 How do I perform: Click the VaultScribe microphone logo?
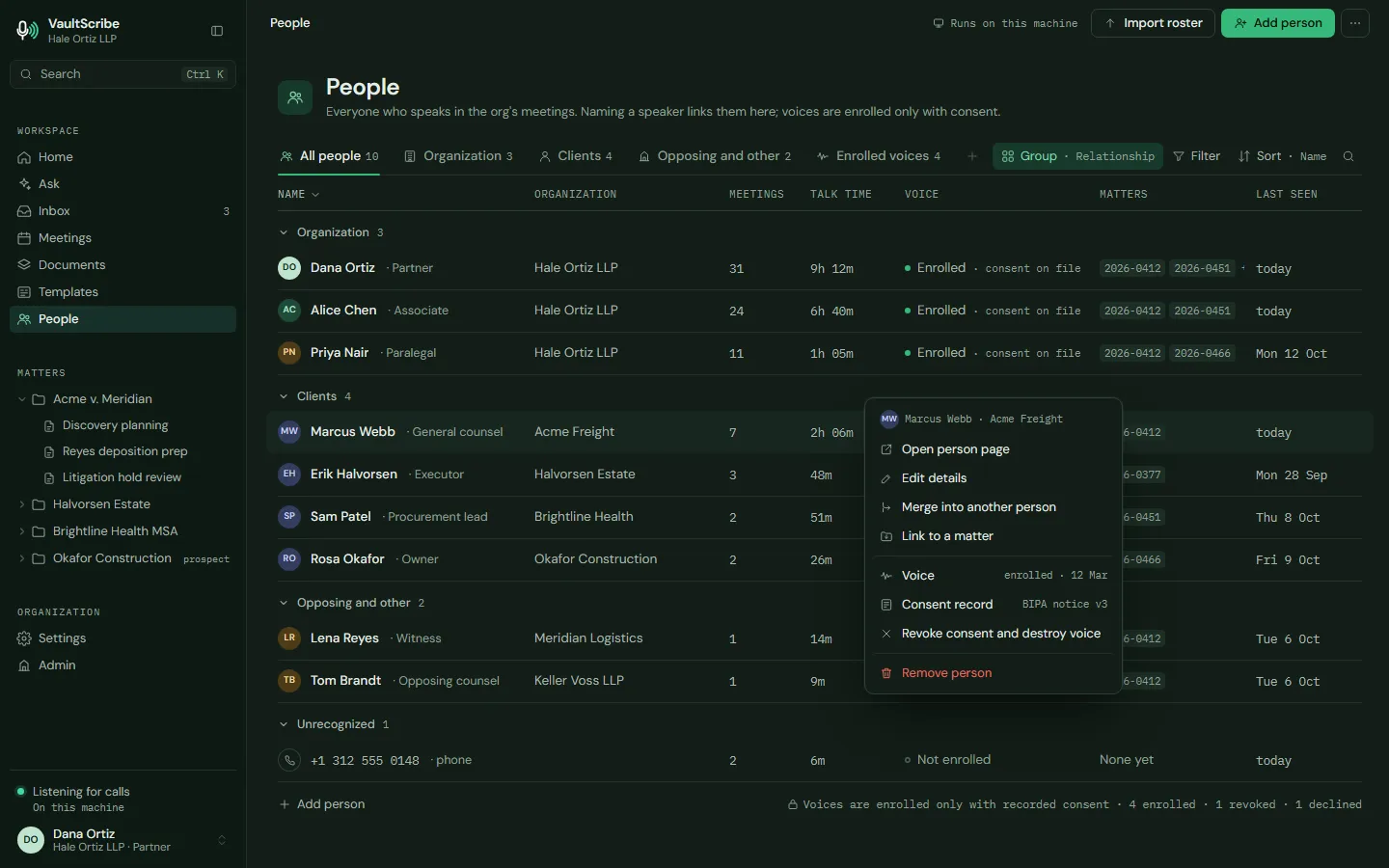tap(28, 31)
